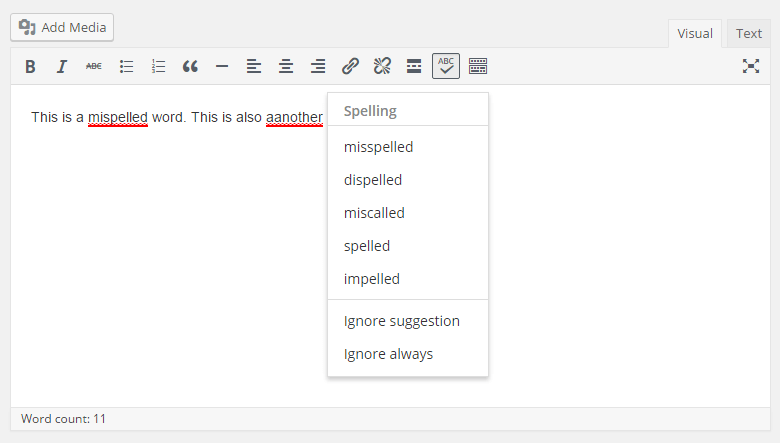780x443 pixels.
Task: Choose the suggestion 'impelled'
Action: tap(408, 279)
